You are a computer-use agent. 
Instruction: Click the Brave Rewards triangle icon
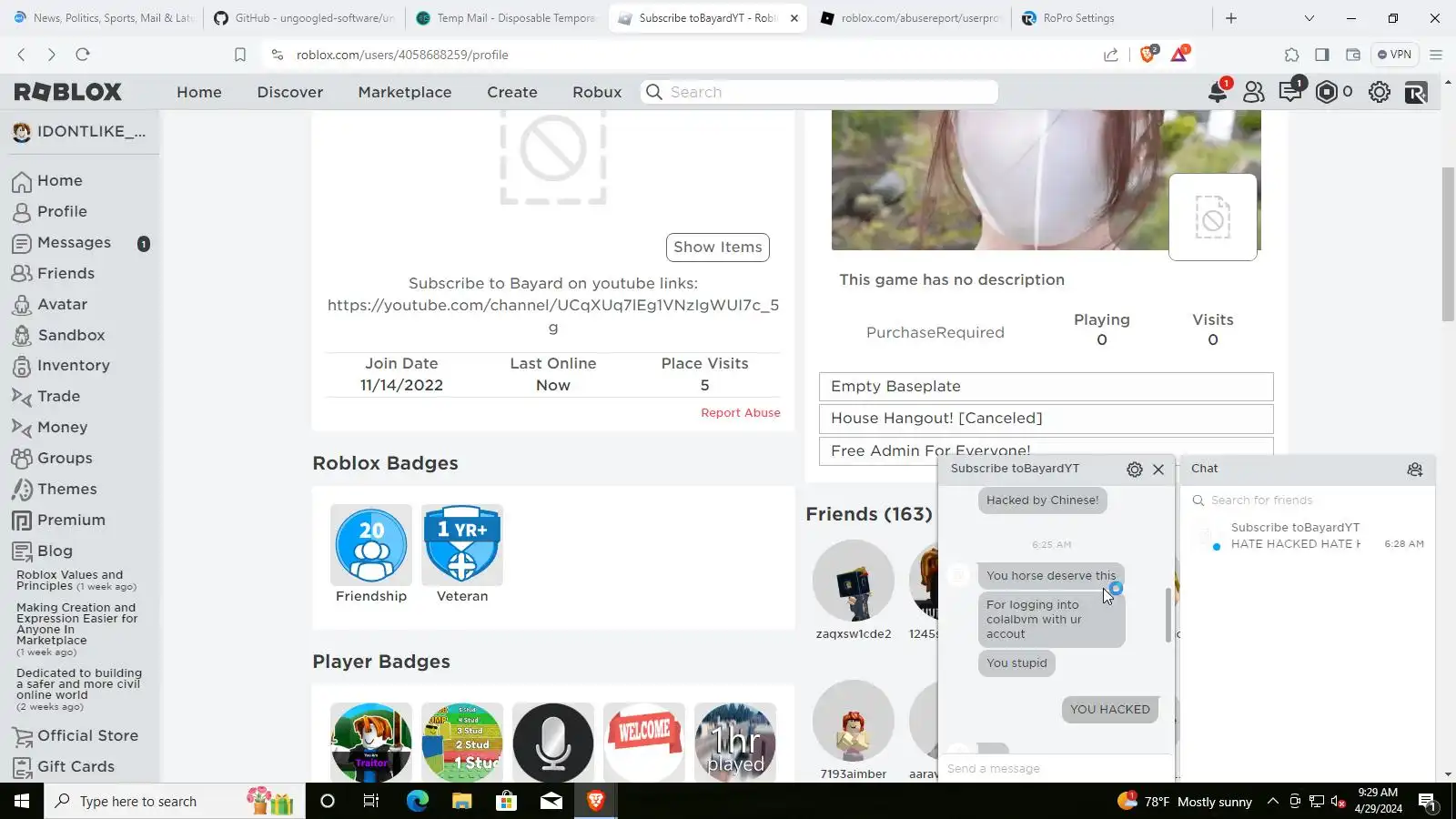coord(1179,55)
